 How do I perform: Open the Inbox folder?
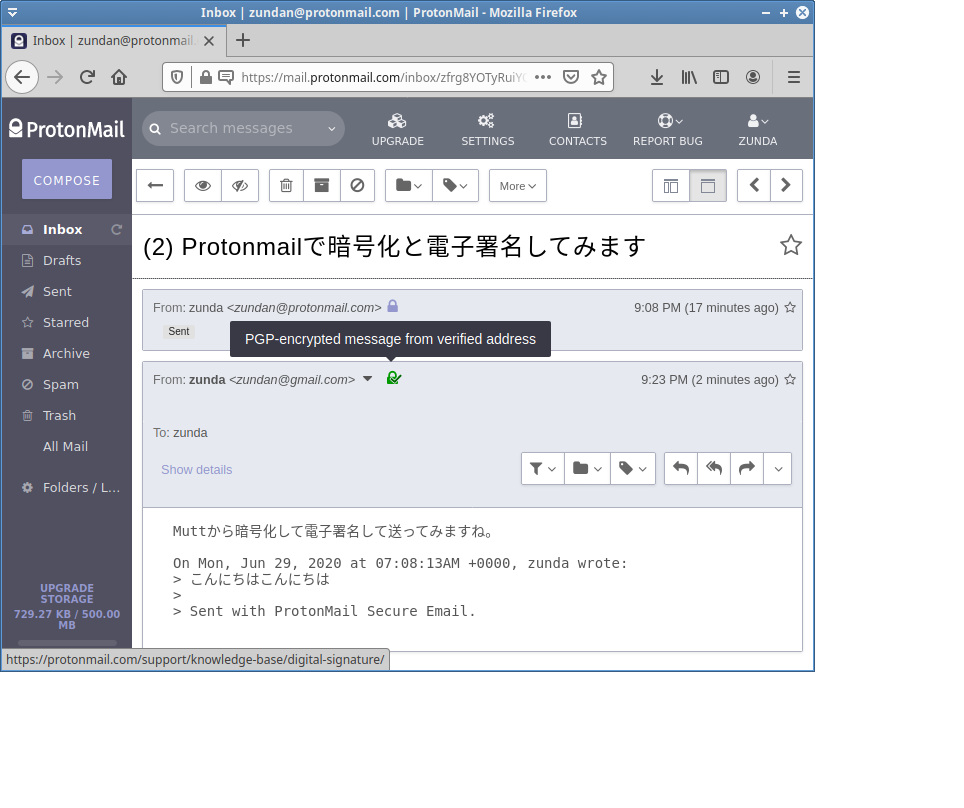pyautogui.click(x=63, y=229)
